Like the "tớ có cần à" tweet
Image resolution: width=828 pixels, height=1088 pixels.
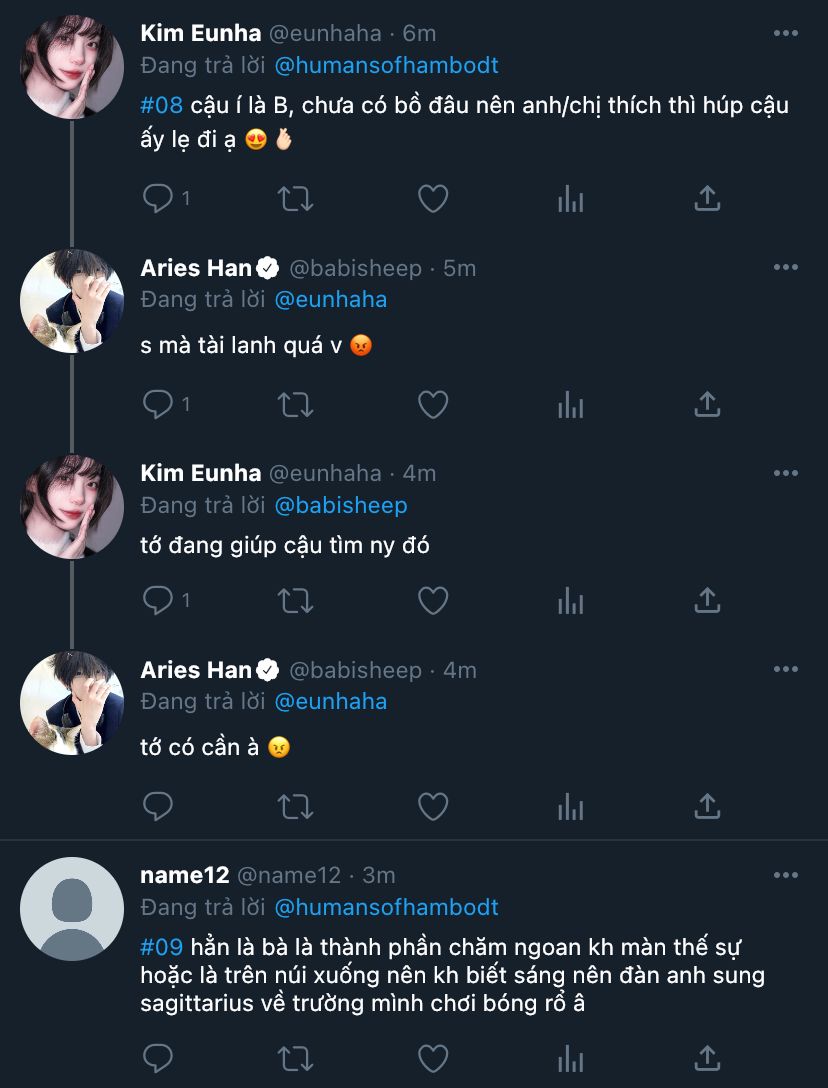[432, 806]
